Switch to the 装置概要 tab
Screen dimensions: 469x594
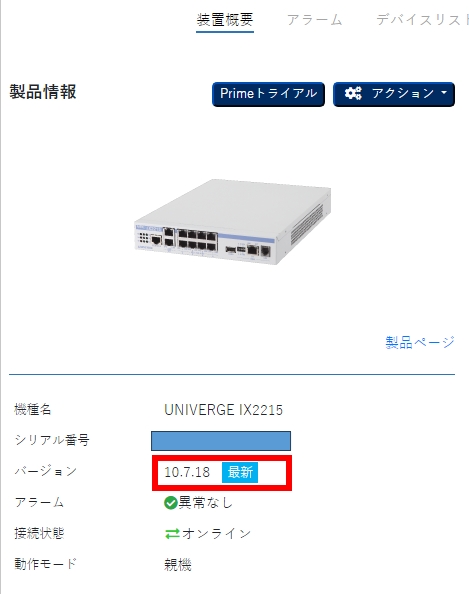(225, 20)
